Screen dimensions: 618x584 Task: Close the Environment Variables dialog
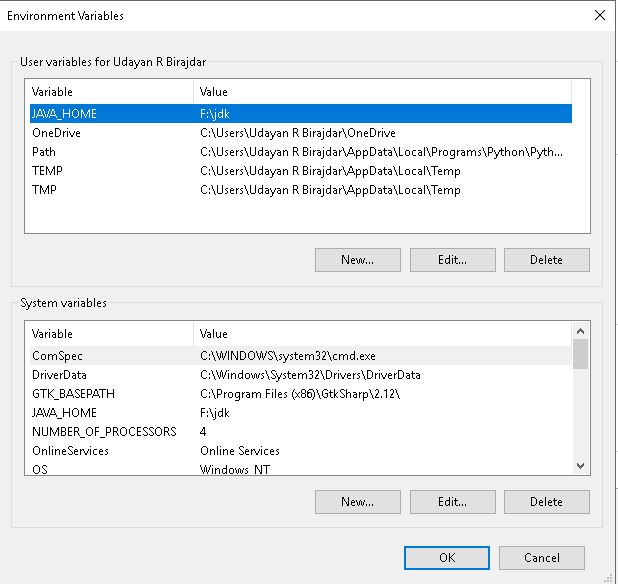pyautogui.click(x=599, y=15)
